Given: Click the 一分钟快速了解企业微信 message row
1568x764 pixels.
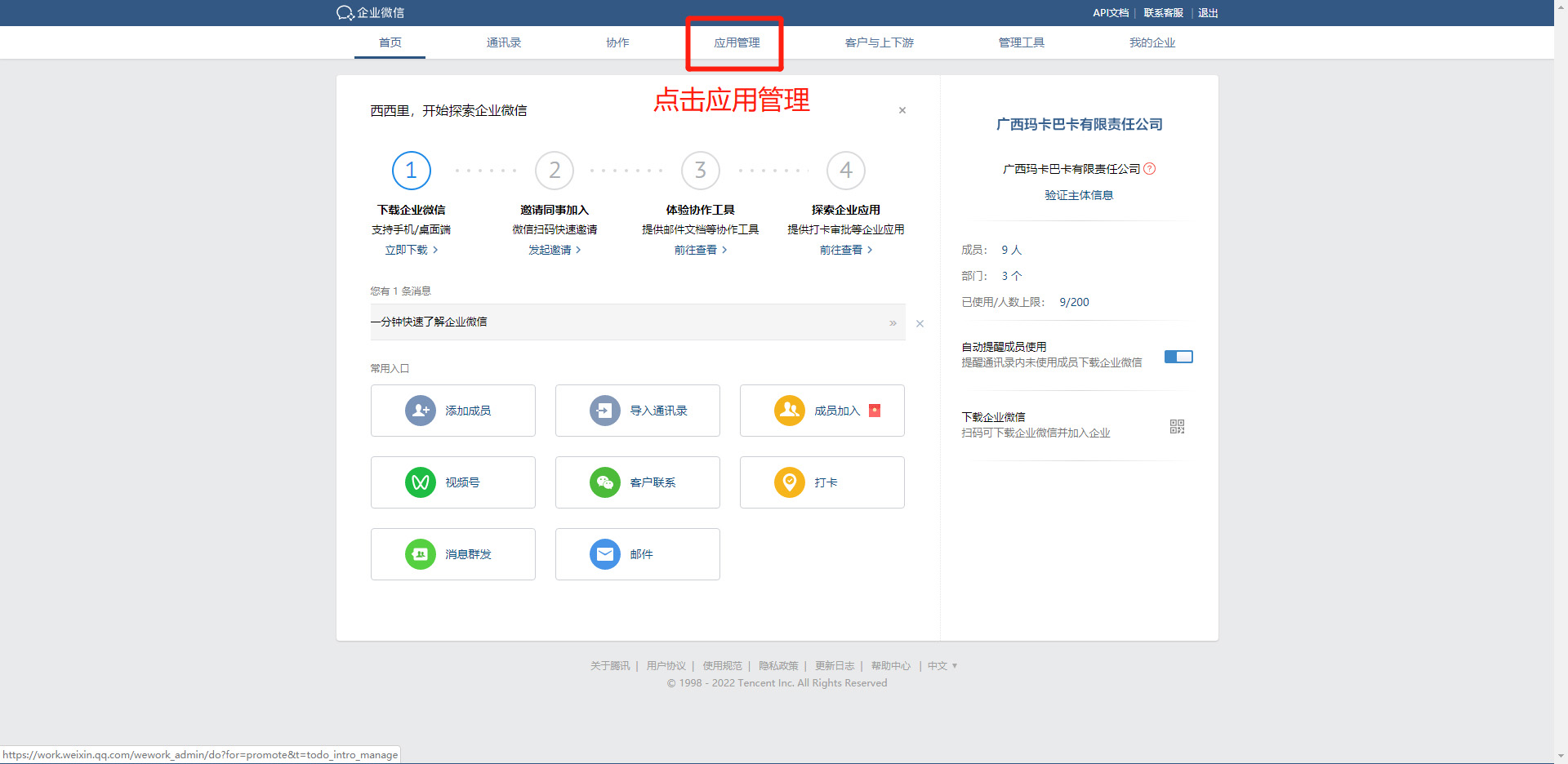Looking at the screenshot, I should 638,322.
